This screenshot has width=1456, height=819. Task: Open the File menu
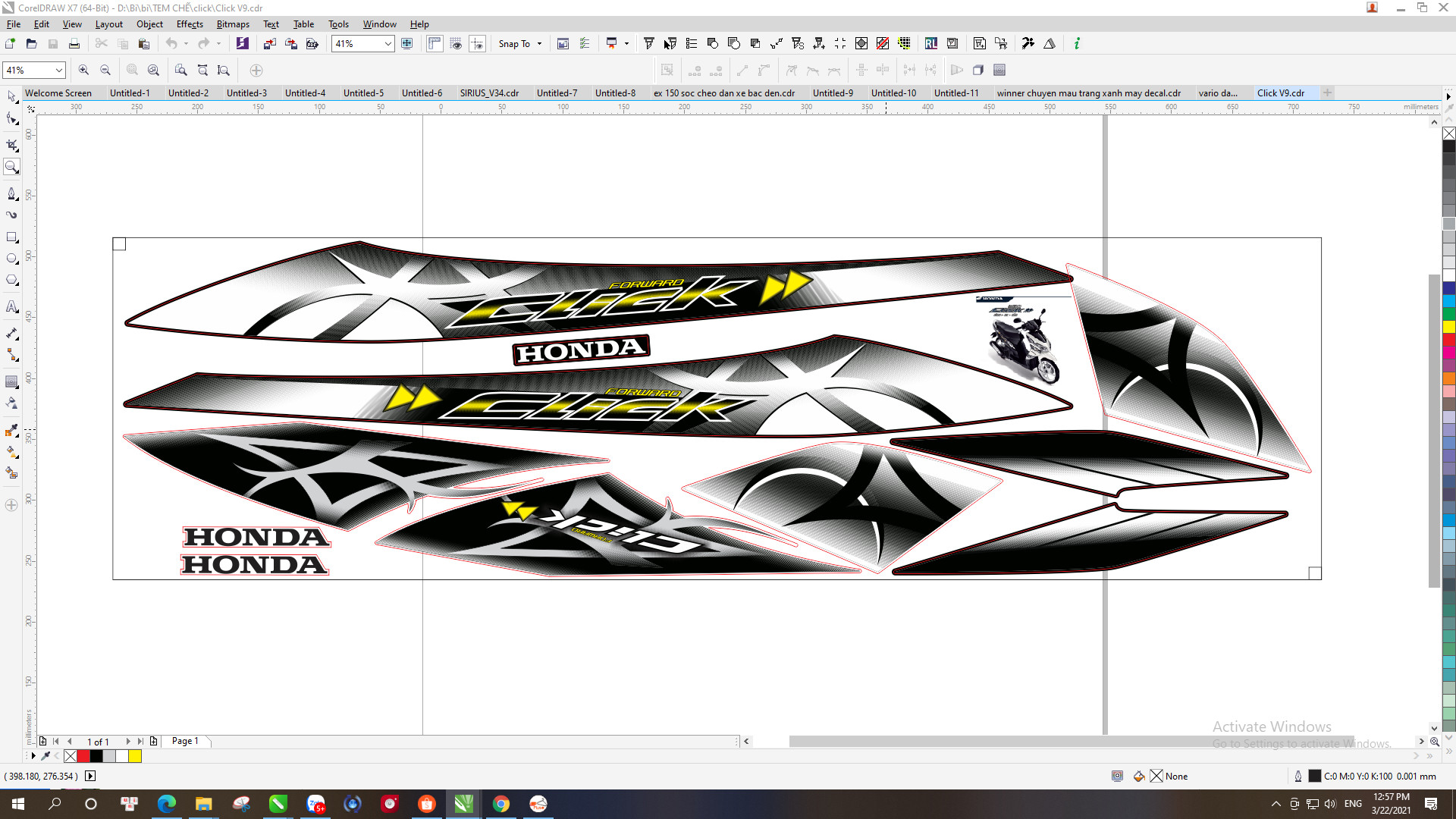(14, 24)
